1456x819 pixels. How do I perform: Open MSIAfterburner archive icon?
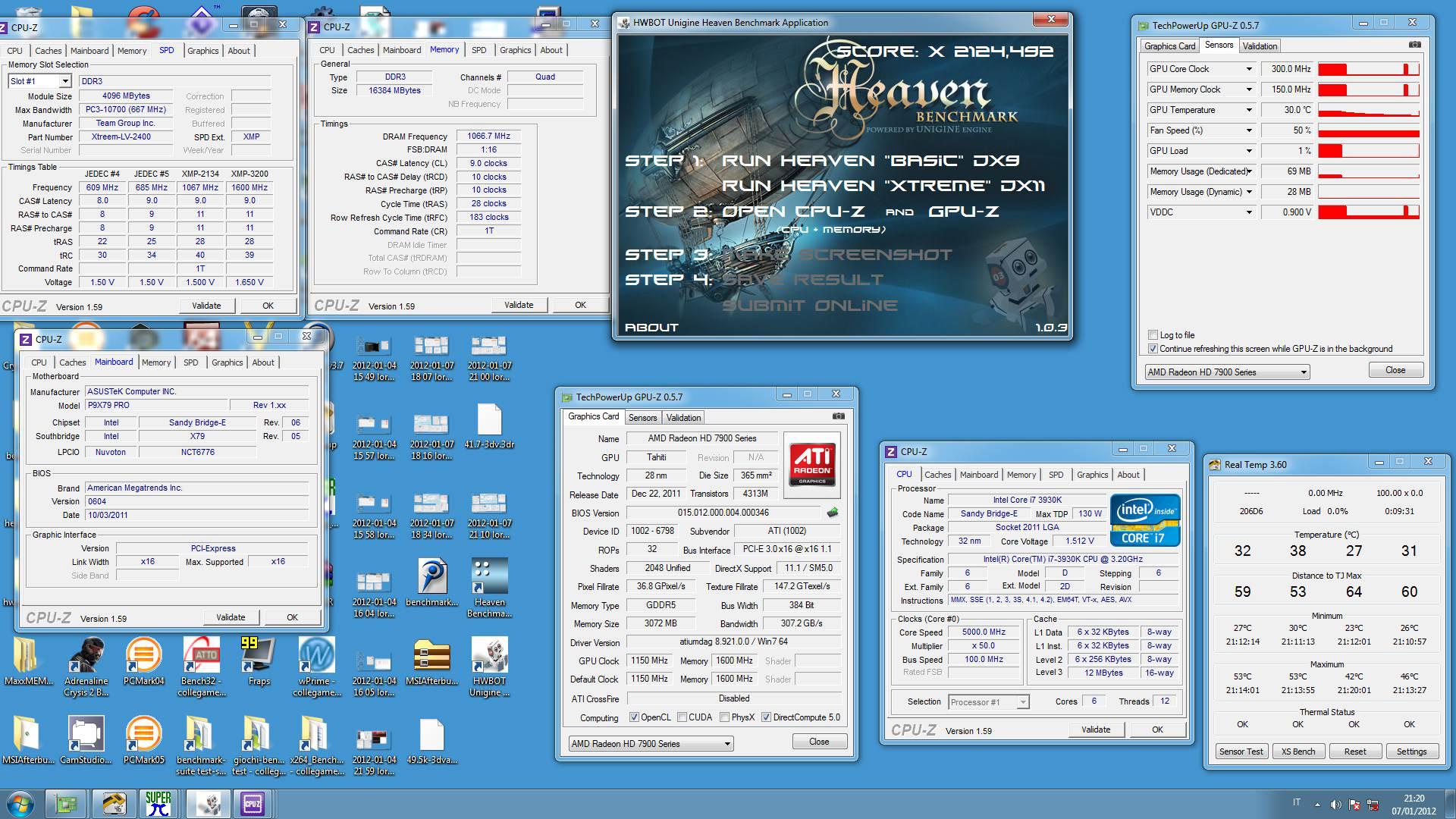point(431,660)
